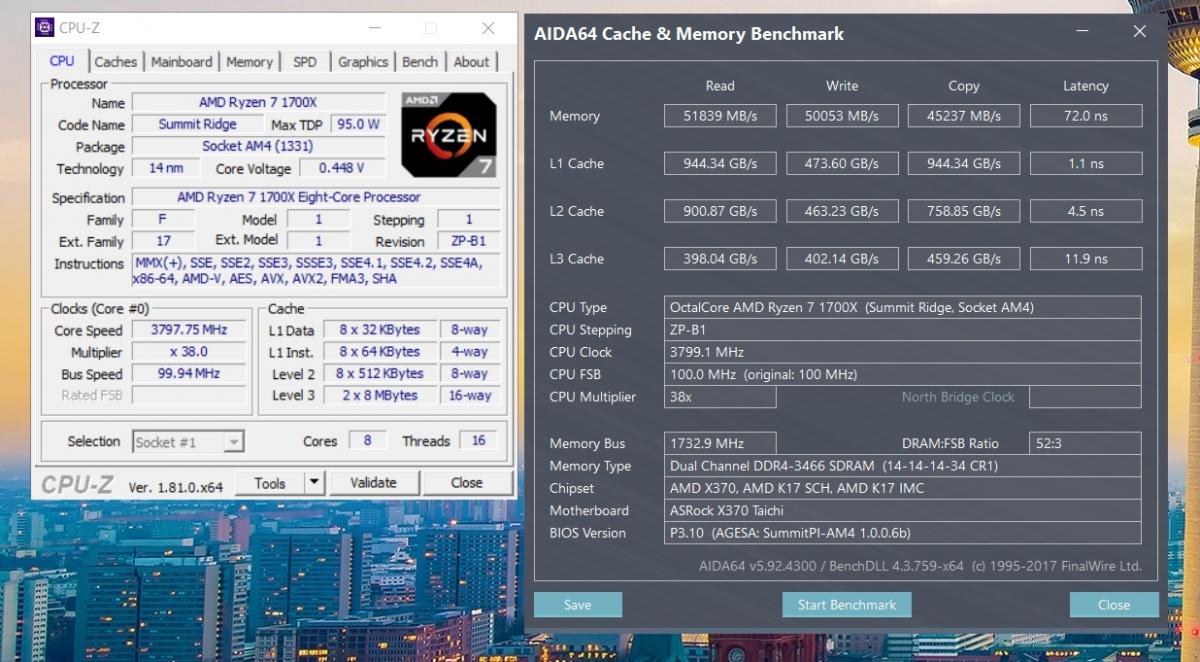Click the processor Name field in CPU-Z
Image resolution: width=1200 pixels, height=662 pixels.
click(x=259, y=103)
